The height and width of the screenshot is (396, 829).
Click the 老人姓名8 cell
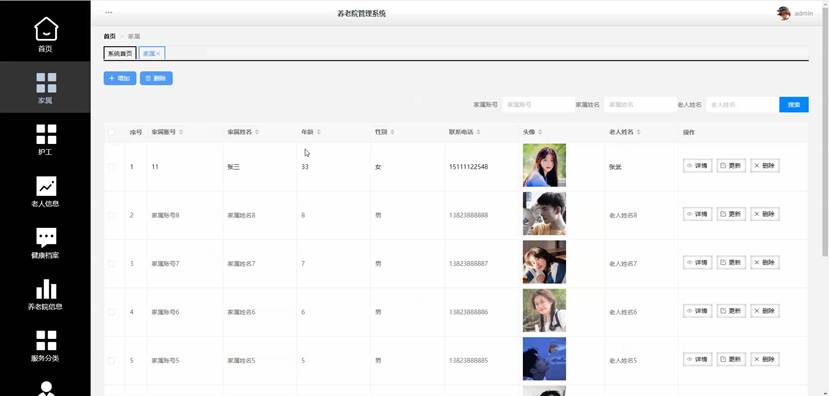point(623,215)
